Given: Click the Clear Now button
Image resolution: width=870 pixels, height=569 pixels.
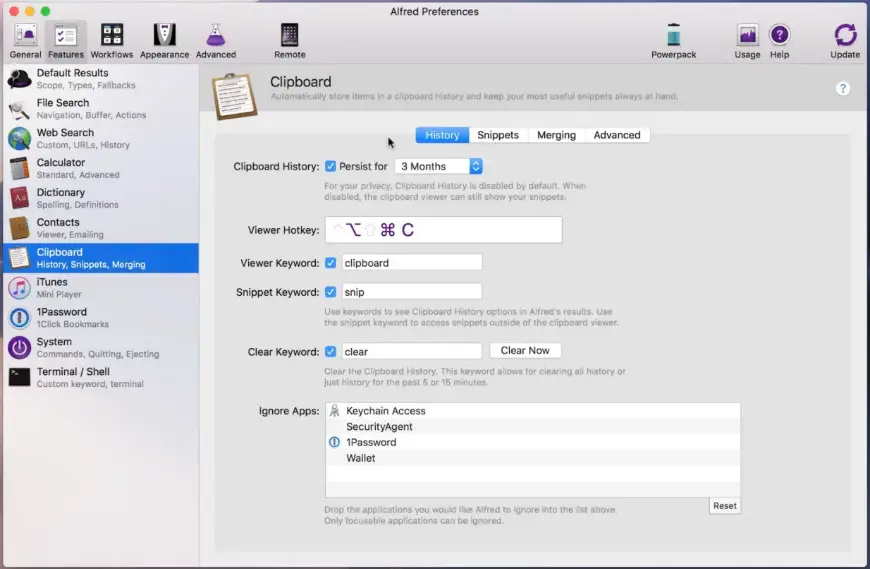Looking at the screenshot, I should click(x=525, y=350).
